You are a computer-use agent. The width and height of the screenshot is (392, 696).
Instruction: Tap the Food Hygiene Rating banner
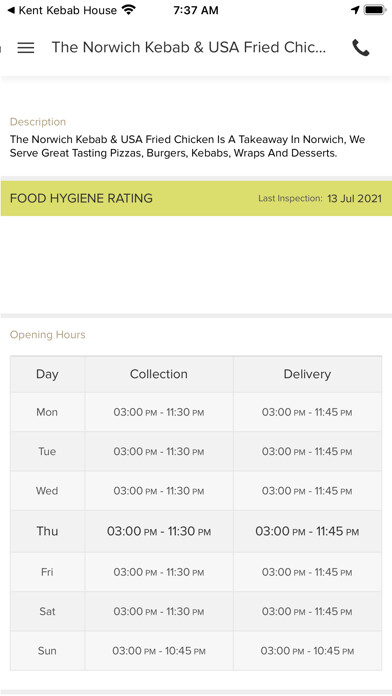coord(196,198)
